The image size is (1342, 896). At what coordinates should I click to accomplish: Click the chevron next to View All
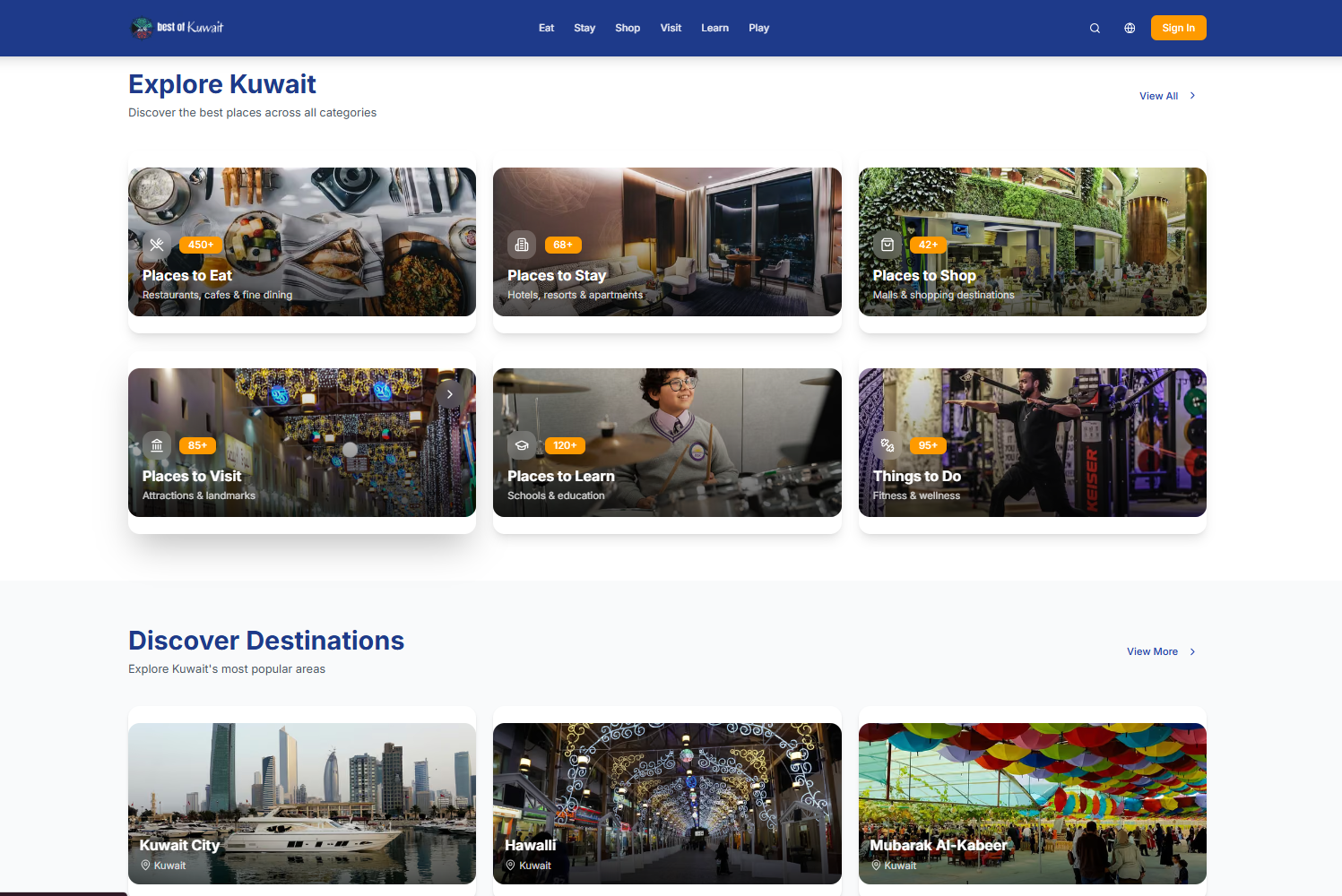coord(1192,96)
